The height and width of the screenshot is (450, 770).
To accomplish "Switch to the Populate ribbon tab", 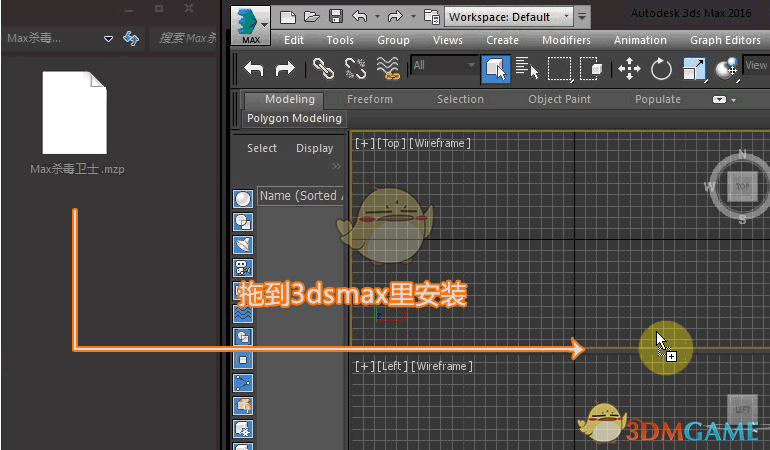I will pos(658,99).
